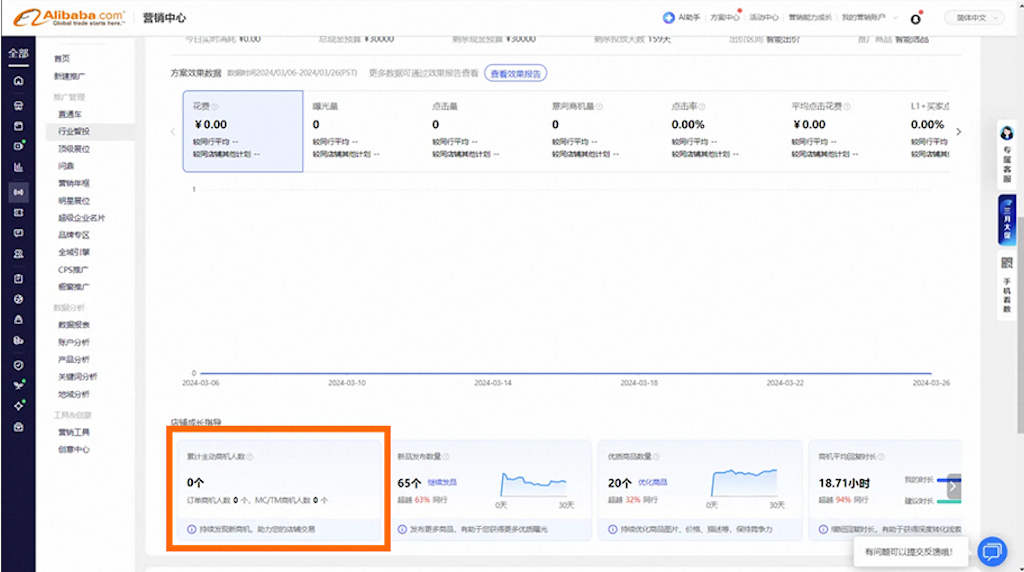Viewport: 1024px width, 572px height.
Task: Click the clipboard rail icon
Action: click(x=18, y=279)
